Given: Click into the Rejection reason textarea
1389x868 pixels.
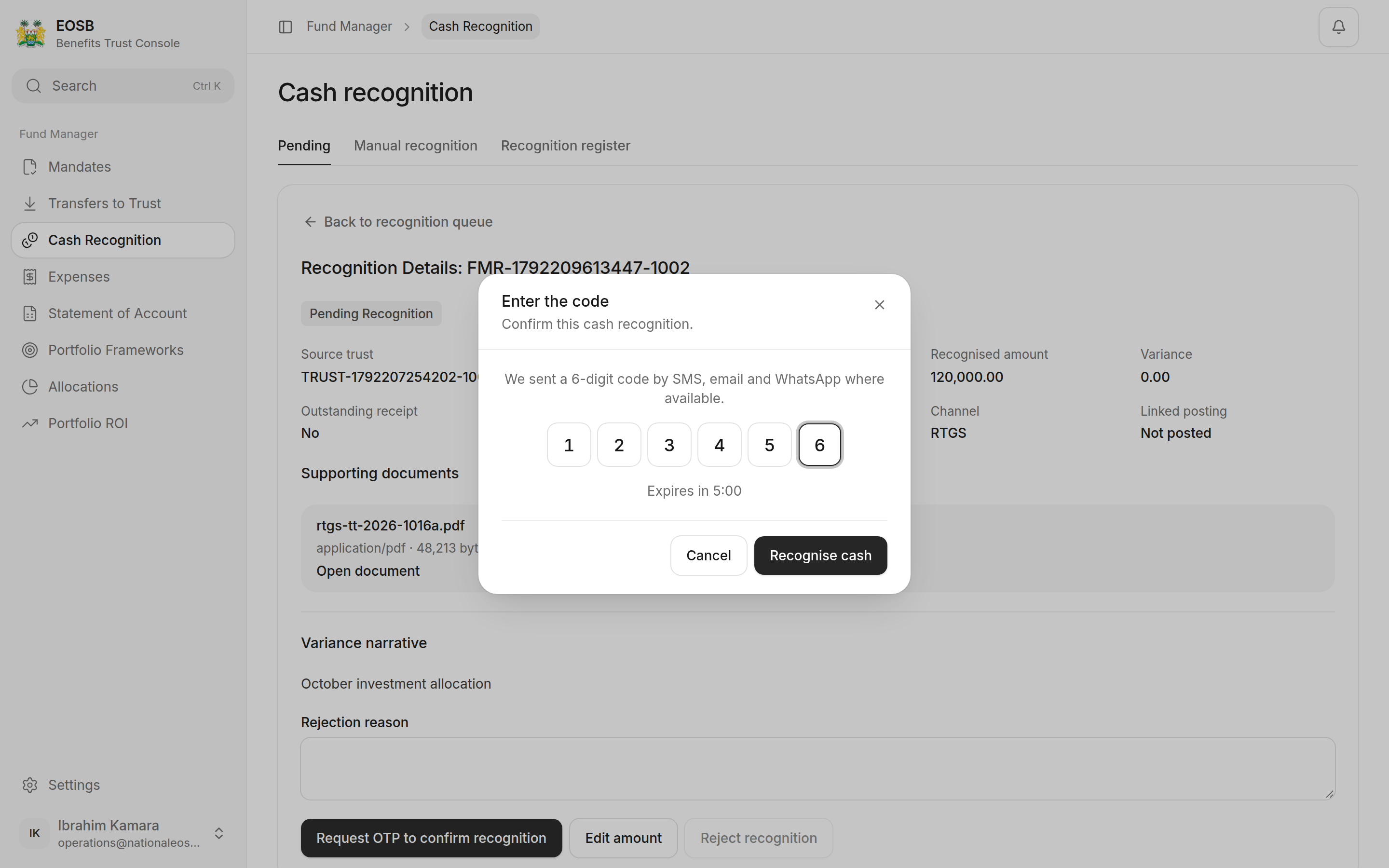Looking at the screenshot, I should [818, 769].
